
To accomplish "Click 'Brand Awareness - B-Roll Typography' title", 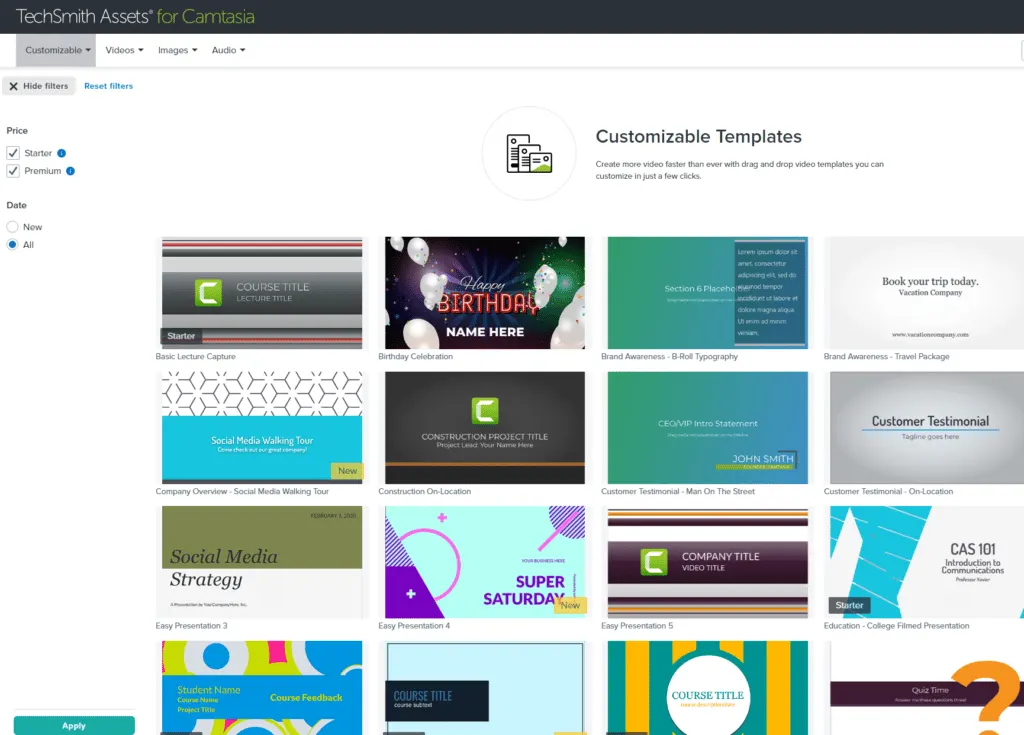I will [669, 357].
